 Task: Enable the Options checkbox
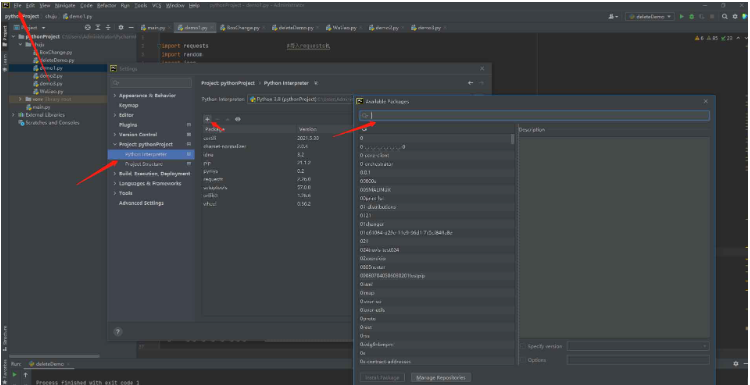[523, 360]
